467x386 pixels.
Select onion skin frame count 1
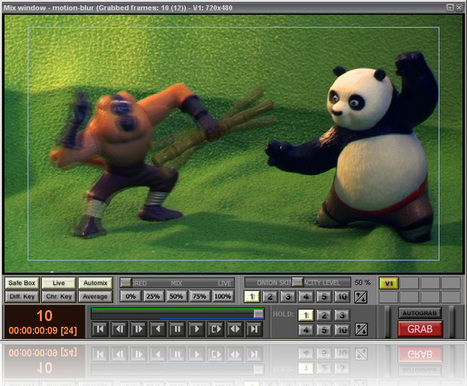[252, 296]
